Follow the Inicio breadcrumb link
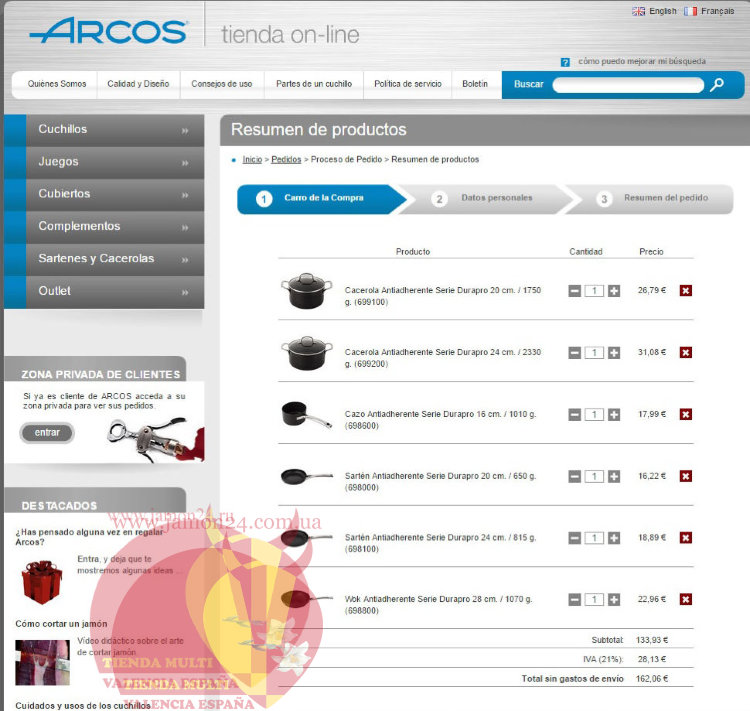750x711 pixels. click(252, 159)
